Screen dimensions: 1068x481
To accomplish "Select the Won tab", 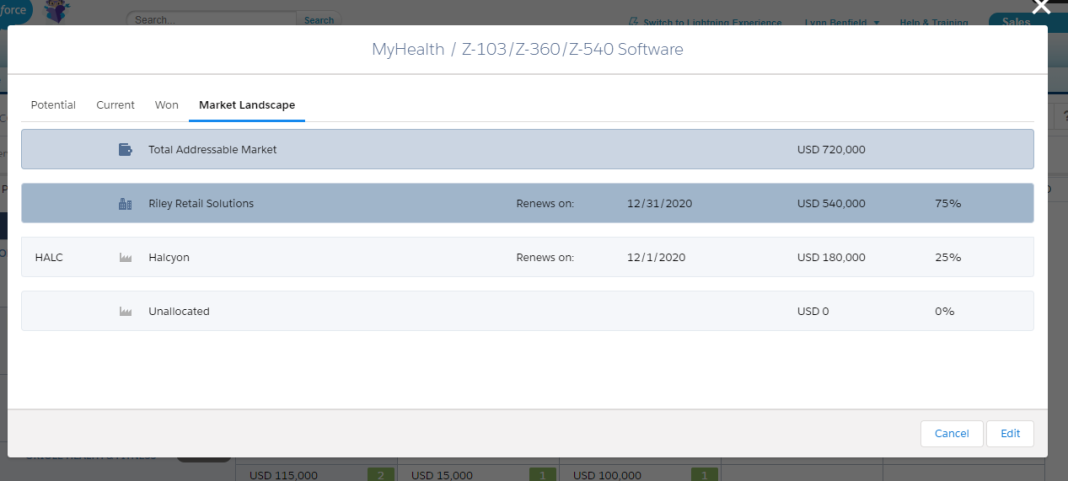I will click(166, 105).
